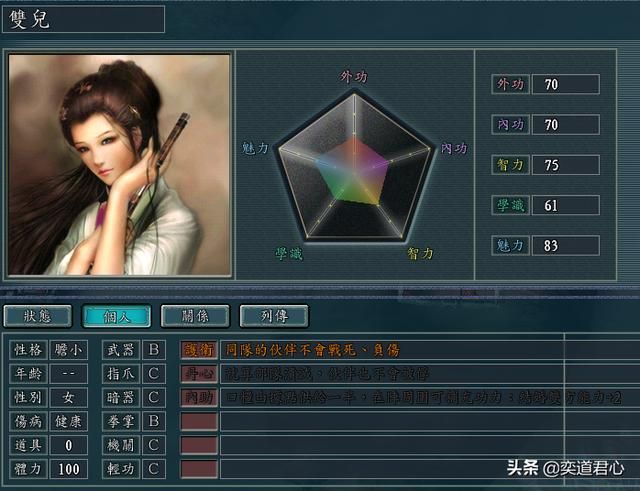
Task: Click the 學識 label below the radar chart
Action: [x=289, y=254]
